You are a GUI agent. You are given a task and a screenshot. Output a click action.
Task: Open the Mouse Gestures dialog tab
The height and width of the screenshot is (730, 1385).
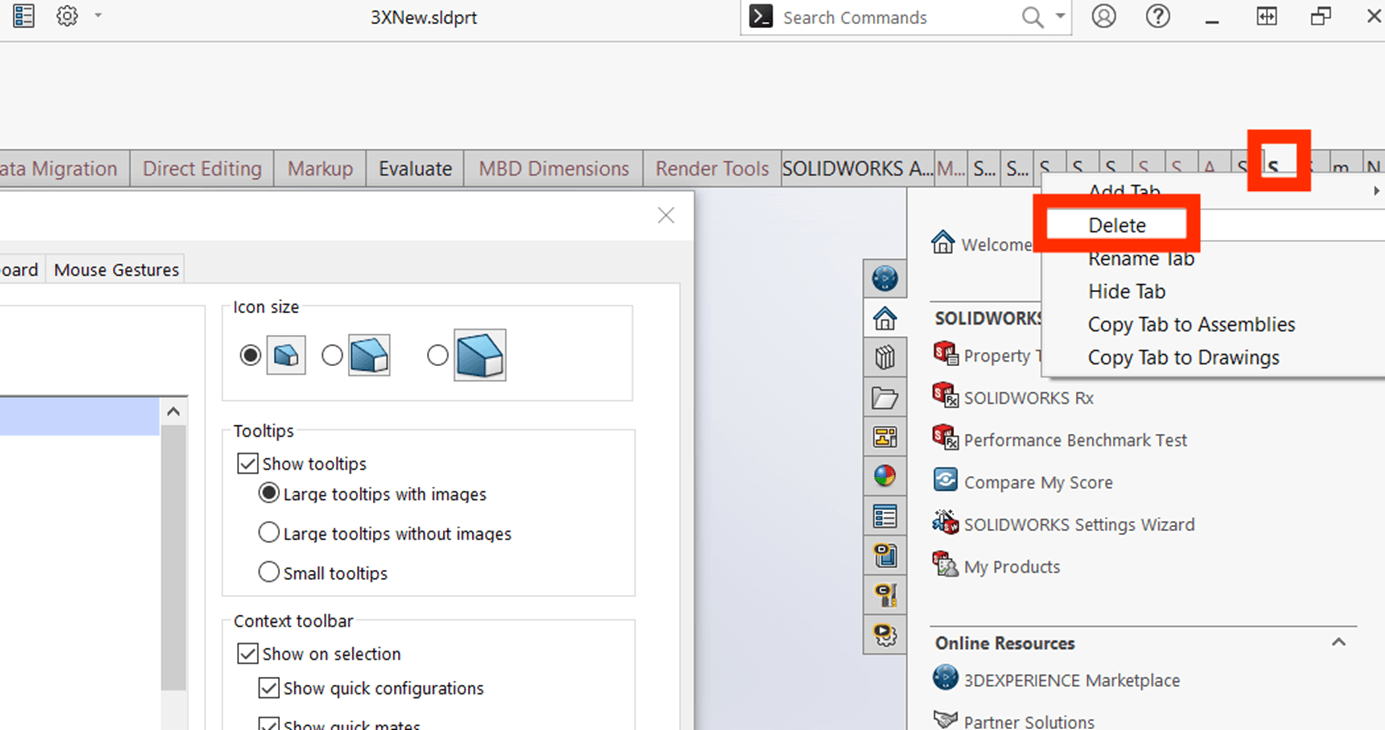(117, 269)
